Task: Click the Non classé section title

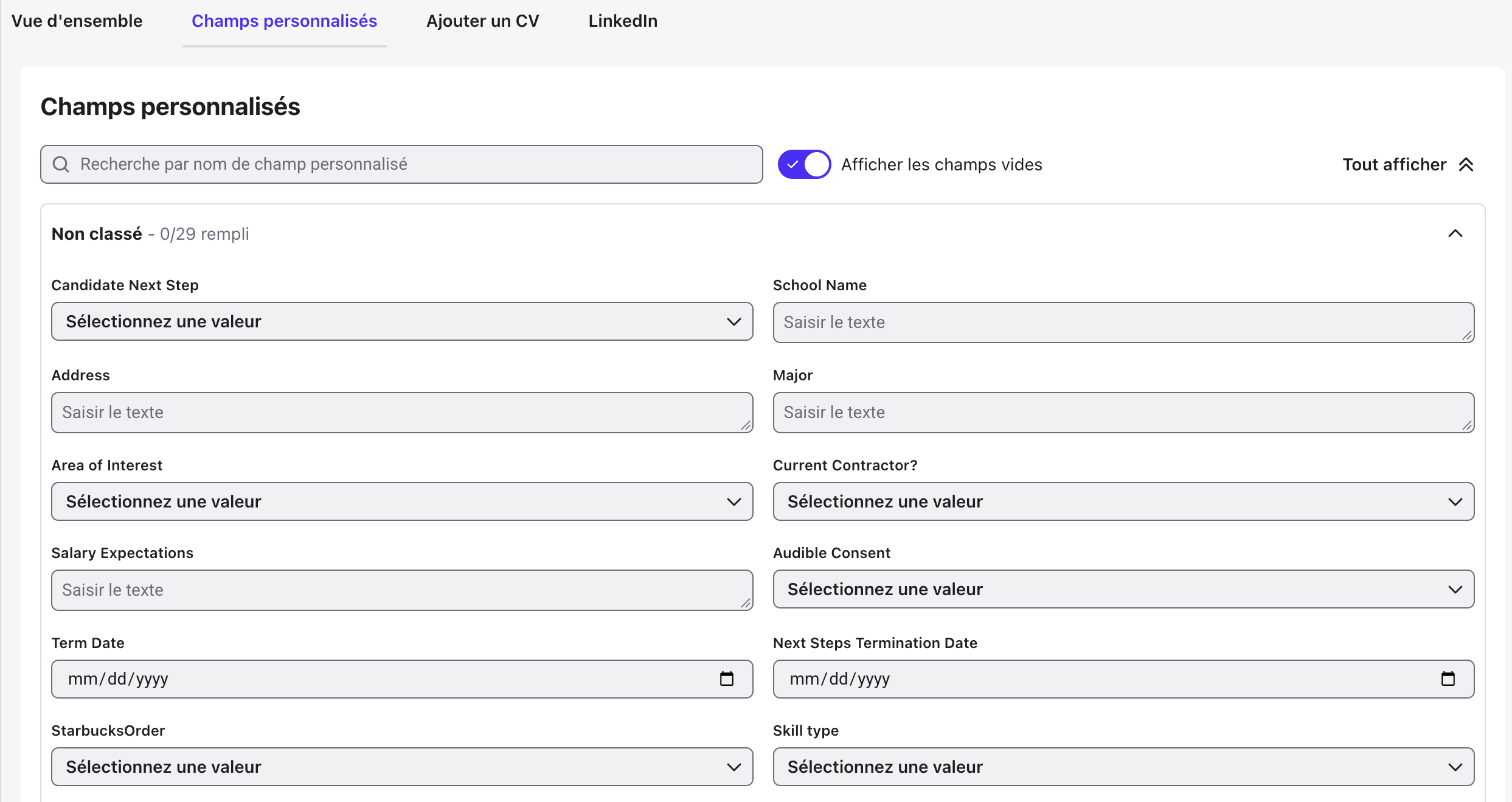Action: (97, 234)
